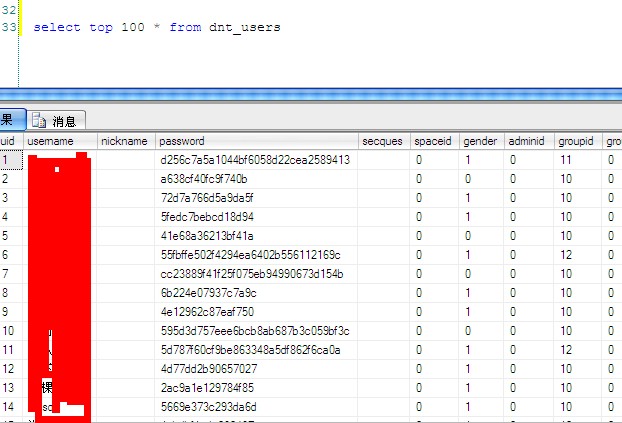Click the uid column header
Viewport: 622px width, 423px height.
pos(11,141)
